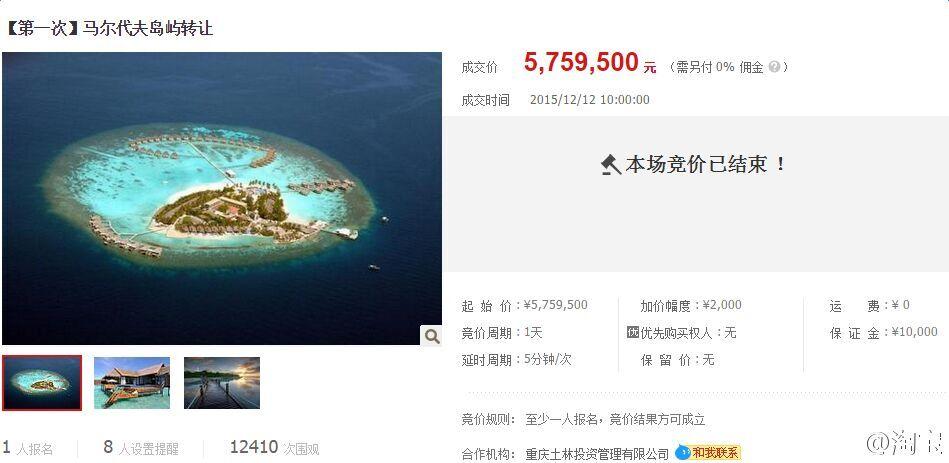Click the 马尔代夫岛屿转让 listing title

148,28
